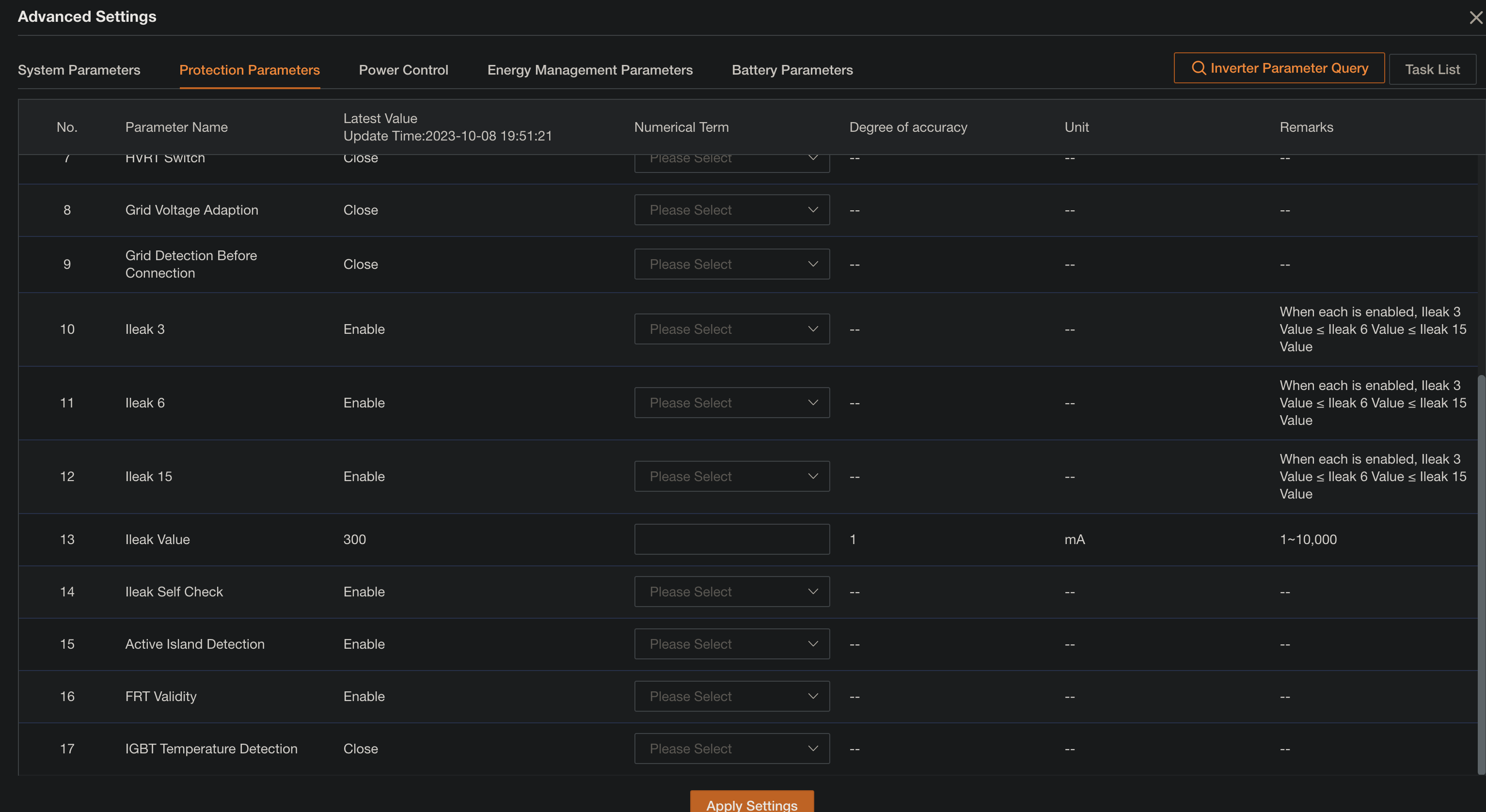Open the FRT Validity dropdown
The width and height of the screenshot is (1486, 812).
click(x=731, y=696)
